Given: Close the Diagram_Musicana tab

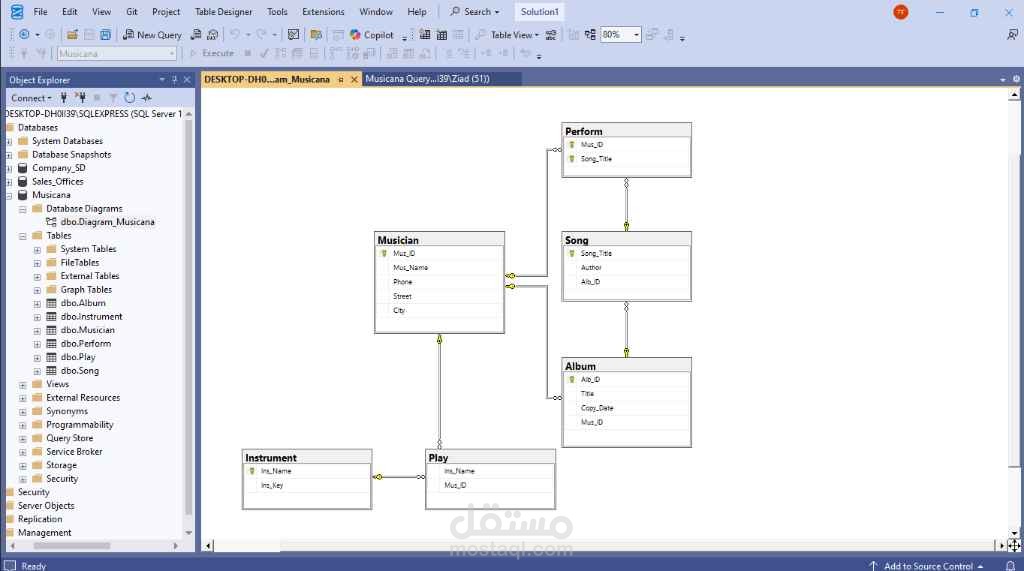Looking at the screenshot, I should point(354,79).
